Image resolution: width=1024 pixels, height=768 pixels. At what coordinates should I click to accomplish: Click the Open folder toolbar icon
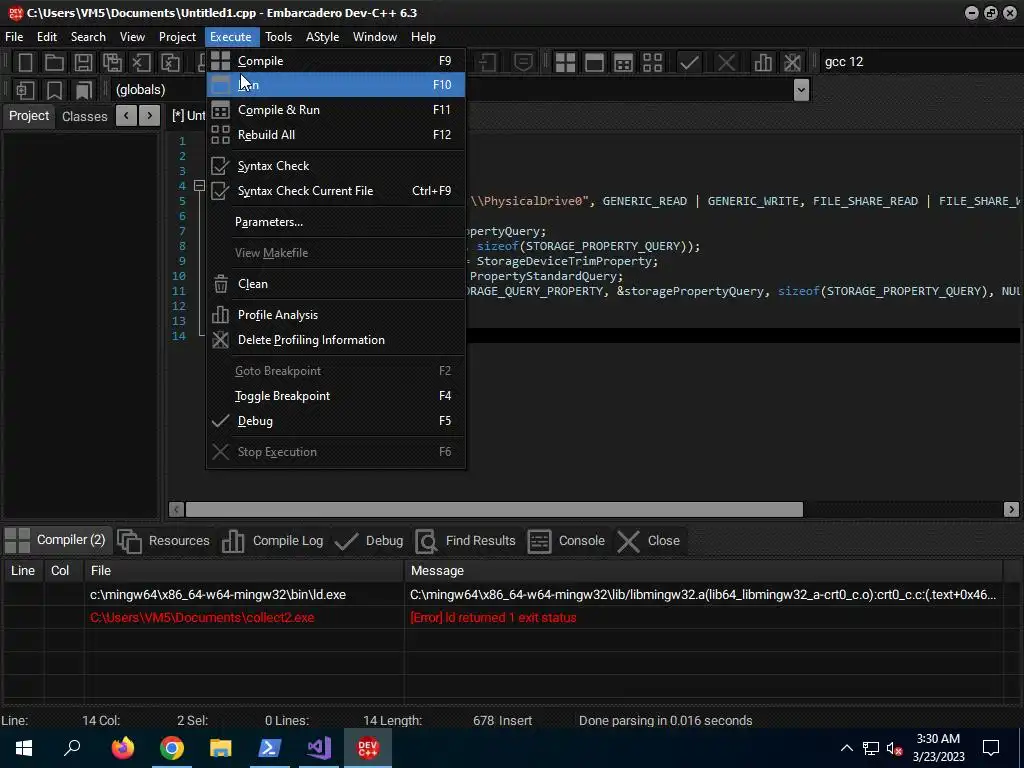coord(54,62)
